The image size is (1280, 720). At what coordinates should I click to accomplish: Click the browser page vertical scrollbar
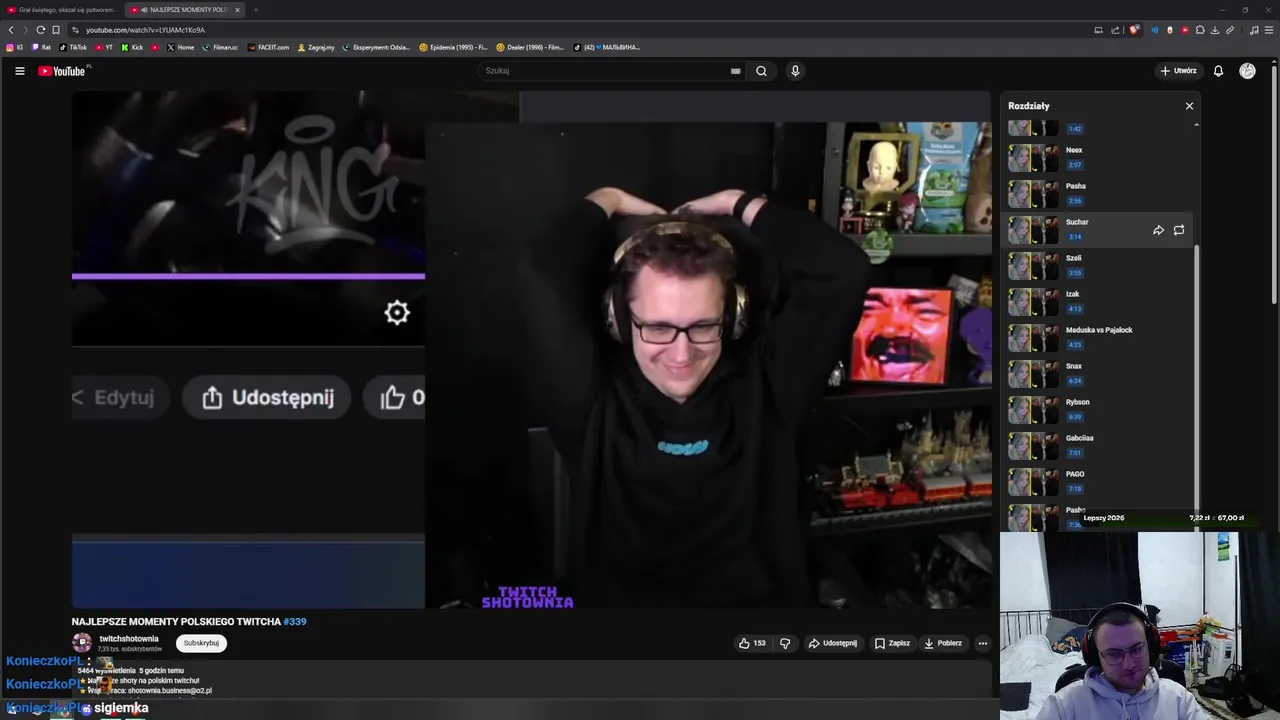(x=1274, y=183)
